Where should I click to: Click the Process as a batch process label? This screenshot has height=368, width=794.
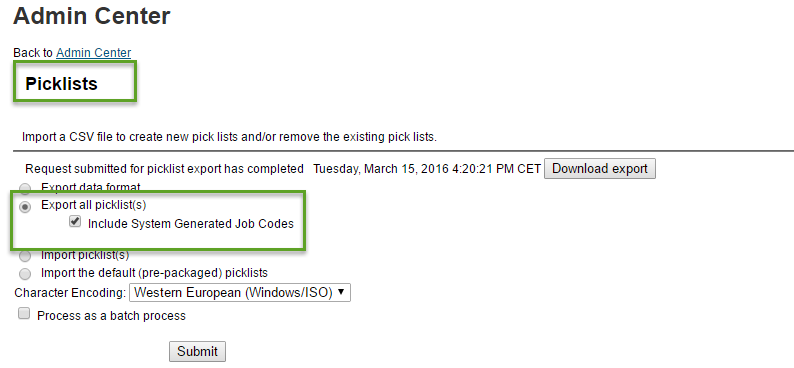tap(111, 316)
